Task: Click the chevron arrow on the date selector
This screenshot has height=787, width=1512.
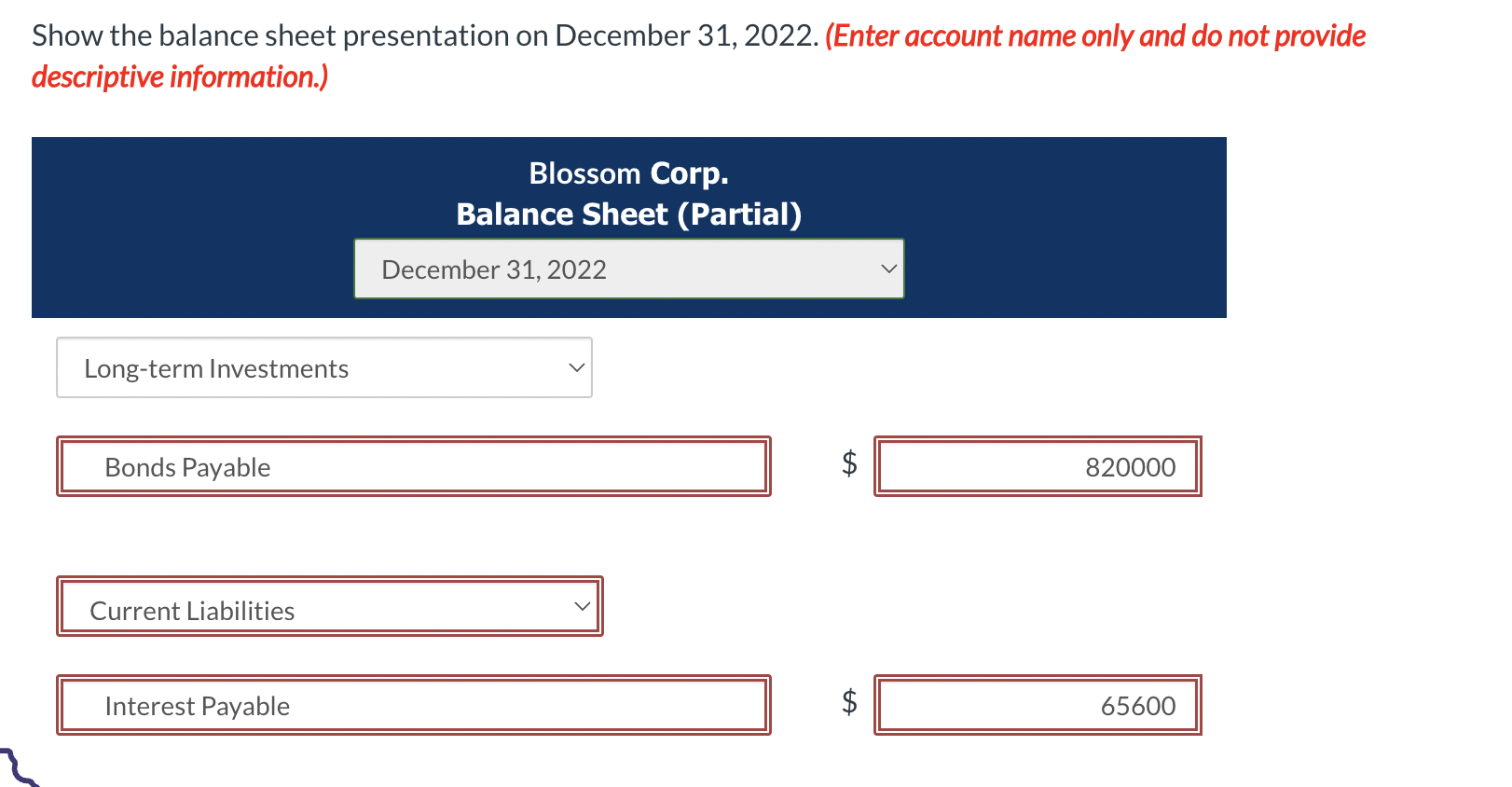Action: [x=888, y=269]
